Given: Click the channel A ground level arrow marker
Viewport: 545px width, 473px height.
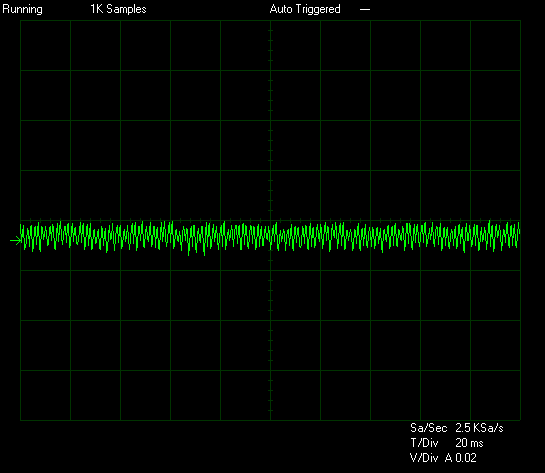Looking at the screenshot, I should [16, 240].
